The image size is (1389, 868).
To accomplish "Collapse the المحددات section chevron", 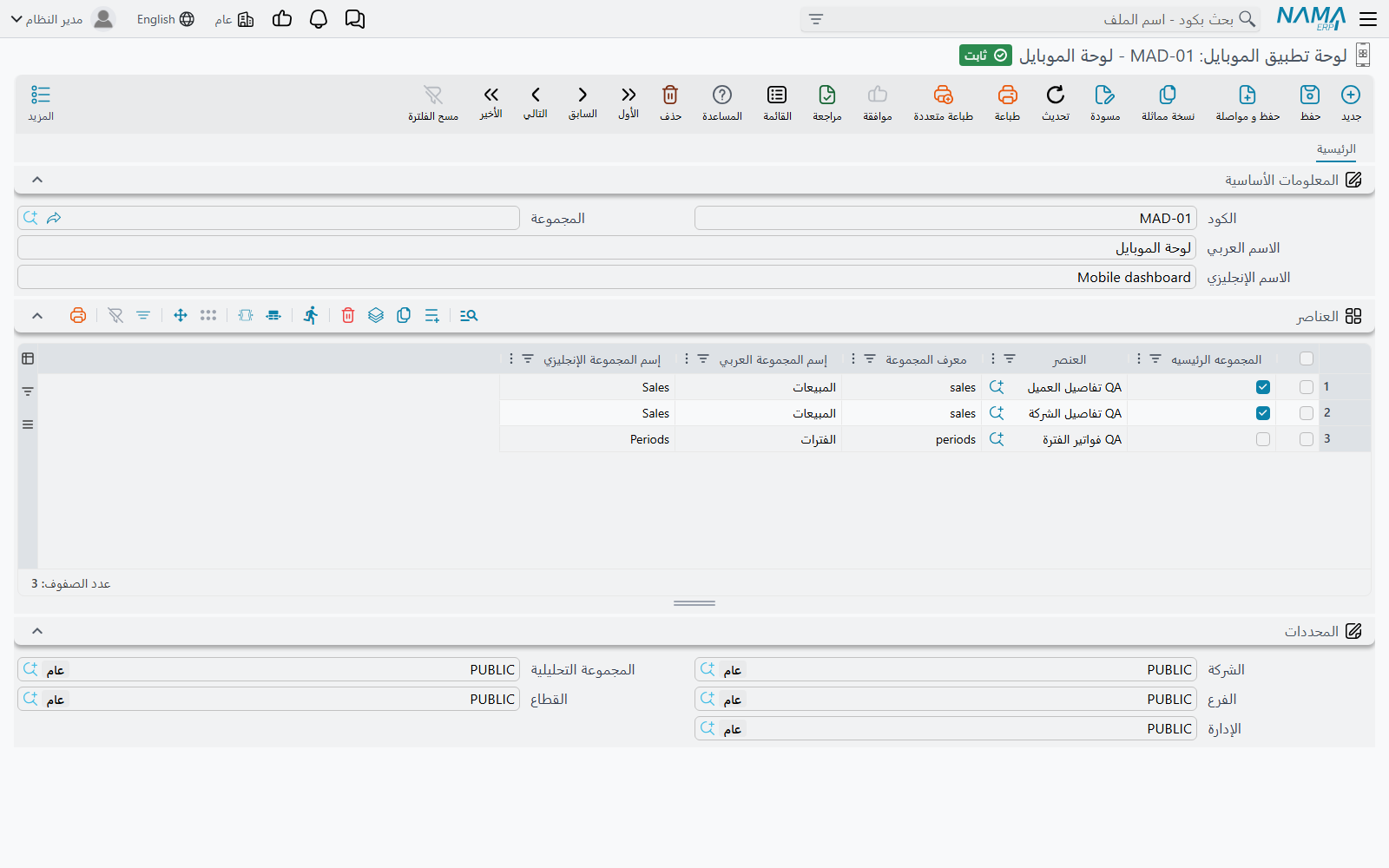I will tap(37, 631).
